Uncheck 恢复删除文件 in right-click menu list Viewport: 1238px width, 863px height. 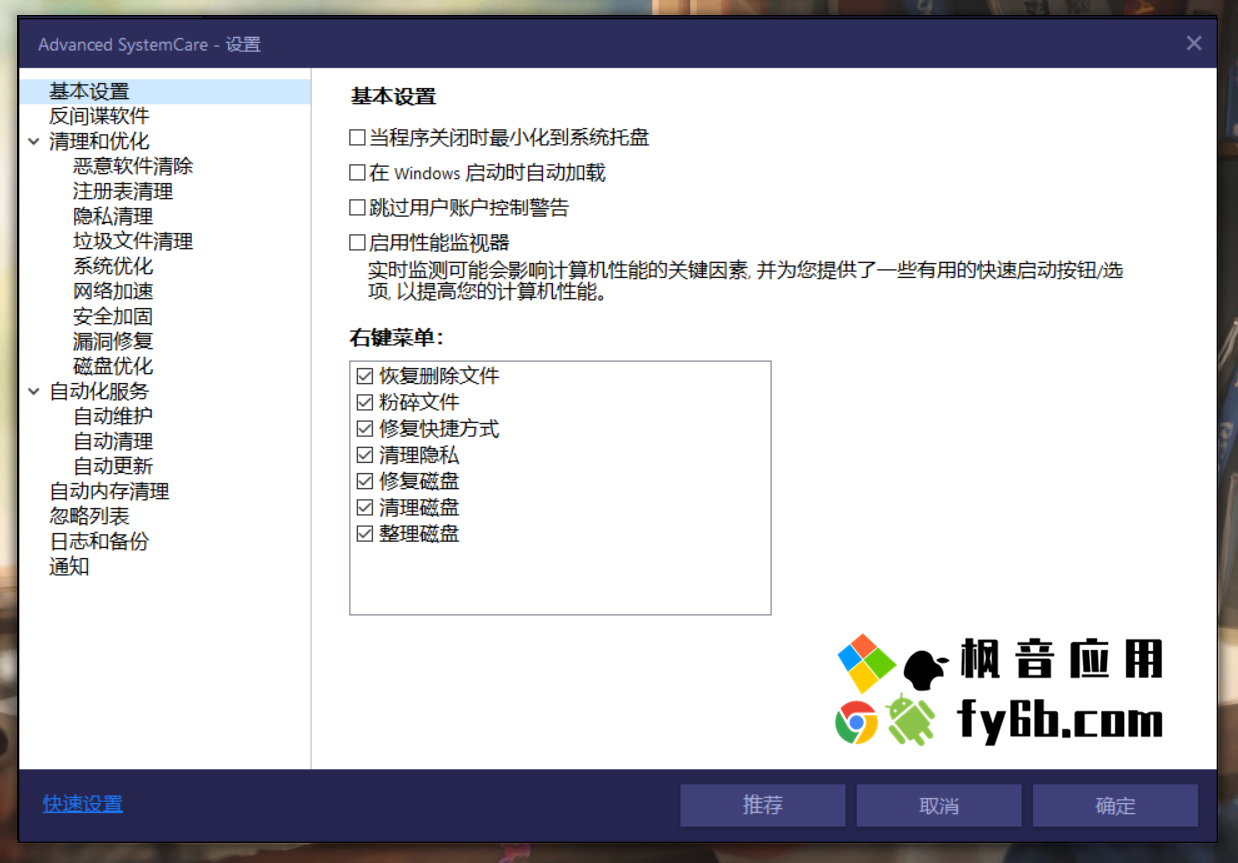click(364, 377)
